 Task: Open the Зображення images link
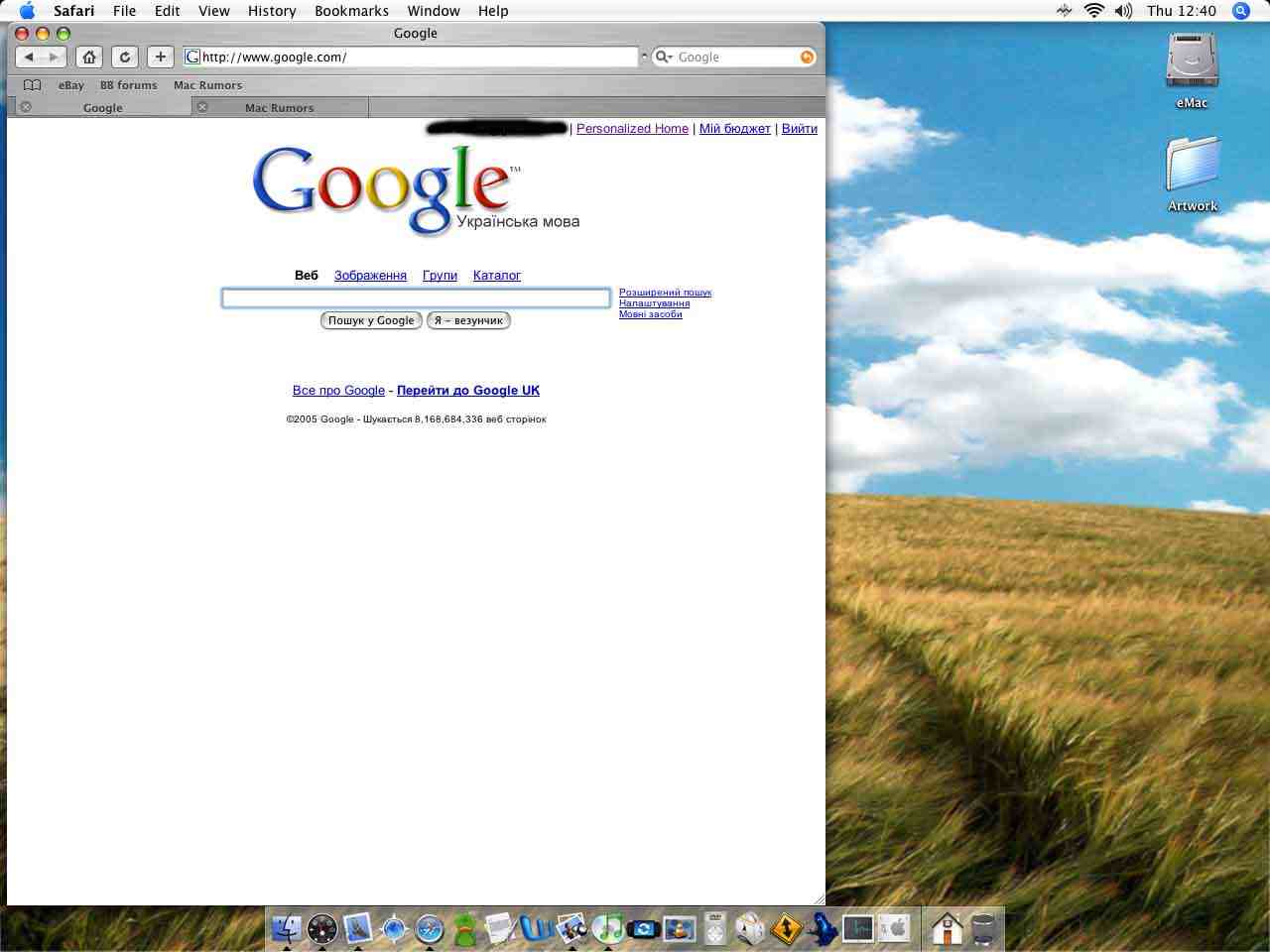click(x=370, y=276)
